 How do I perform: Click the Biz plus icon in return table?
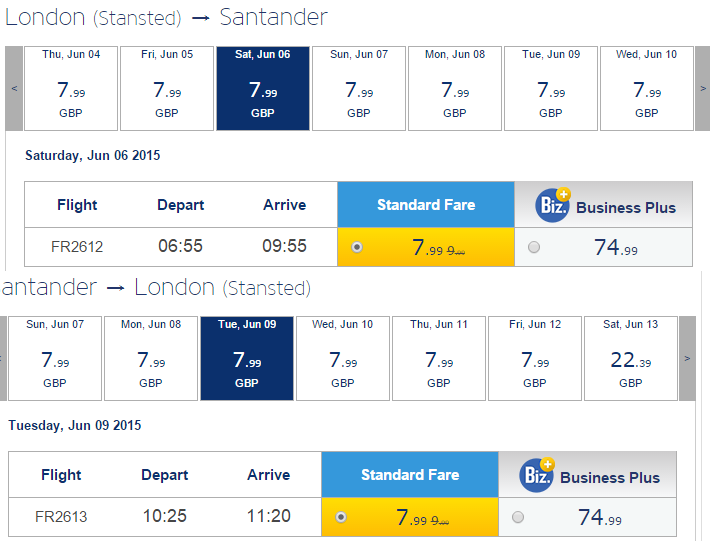537,475
